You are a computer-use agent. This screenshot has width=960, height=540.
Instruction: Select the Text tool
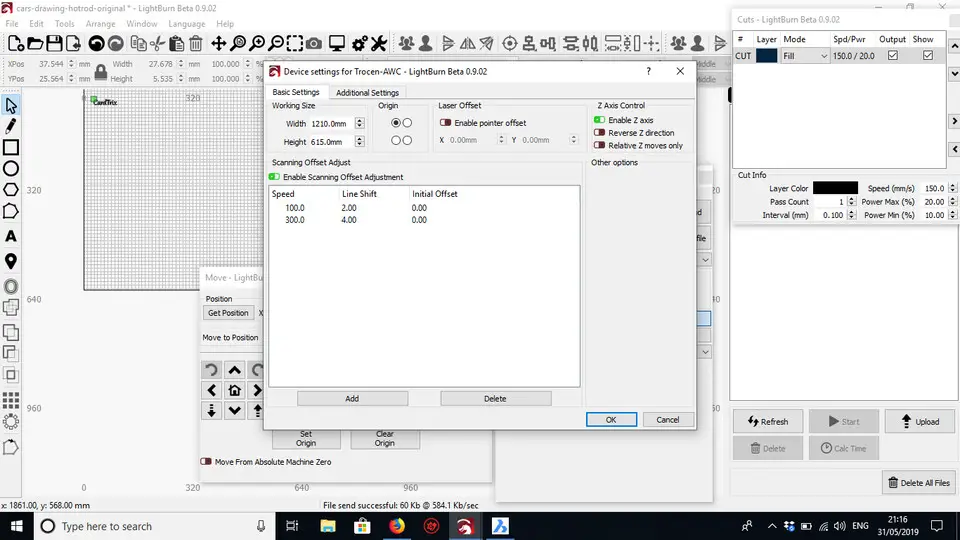point(11,236)
